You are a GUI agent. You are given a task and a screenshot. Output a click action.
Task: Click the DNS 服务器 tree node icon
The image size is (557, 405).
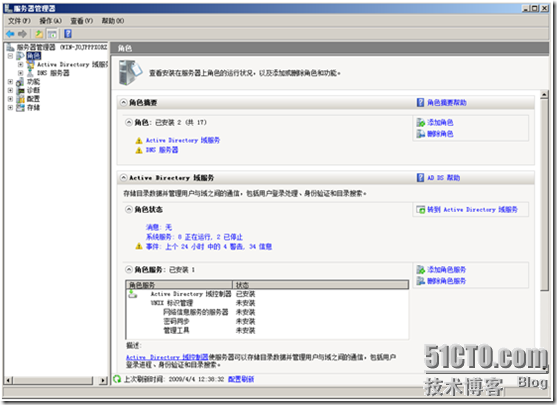pyautogui.click(x=31, y=73)
